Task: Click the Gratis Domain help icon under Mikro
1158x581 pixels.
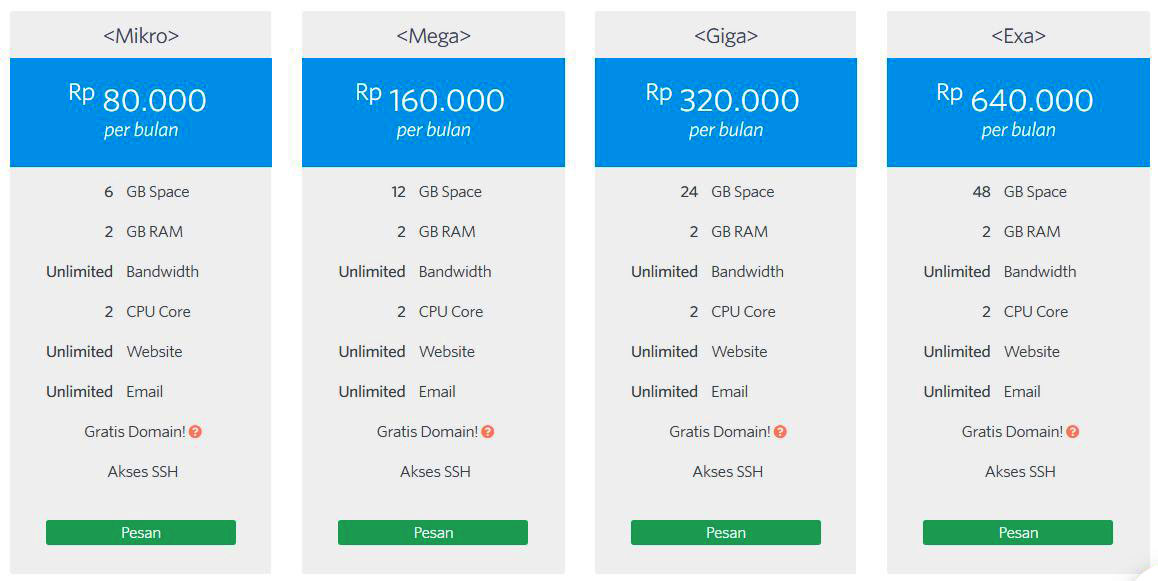Action: tap(195, 432)
